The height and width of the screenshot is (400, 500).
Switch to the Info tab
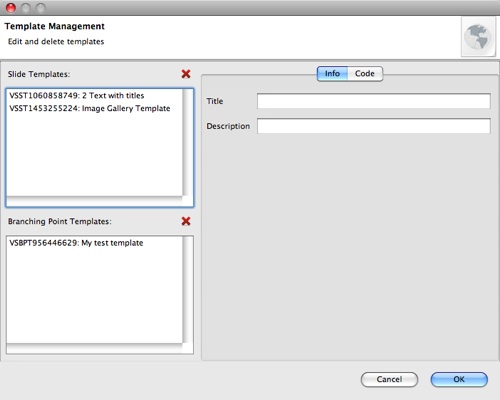coord(332,73)
